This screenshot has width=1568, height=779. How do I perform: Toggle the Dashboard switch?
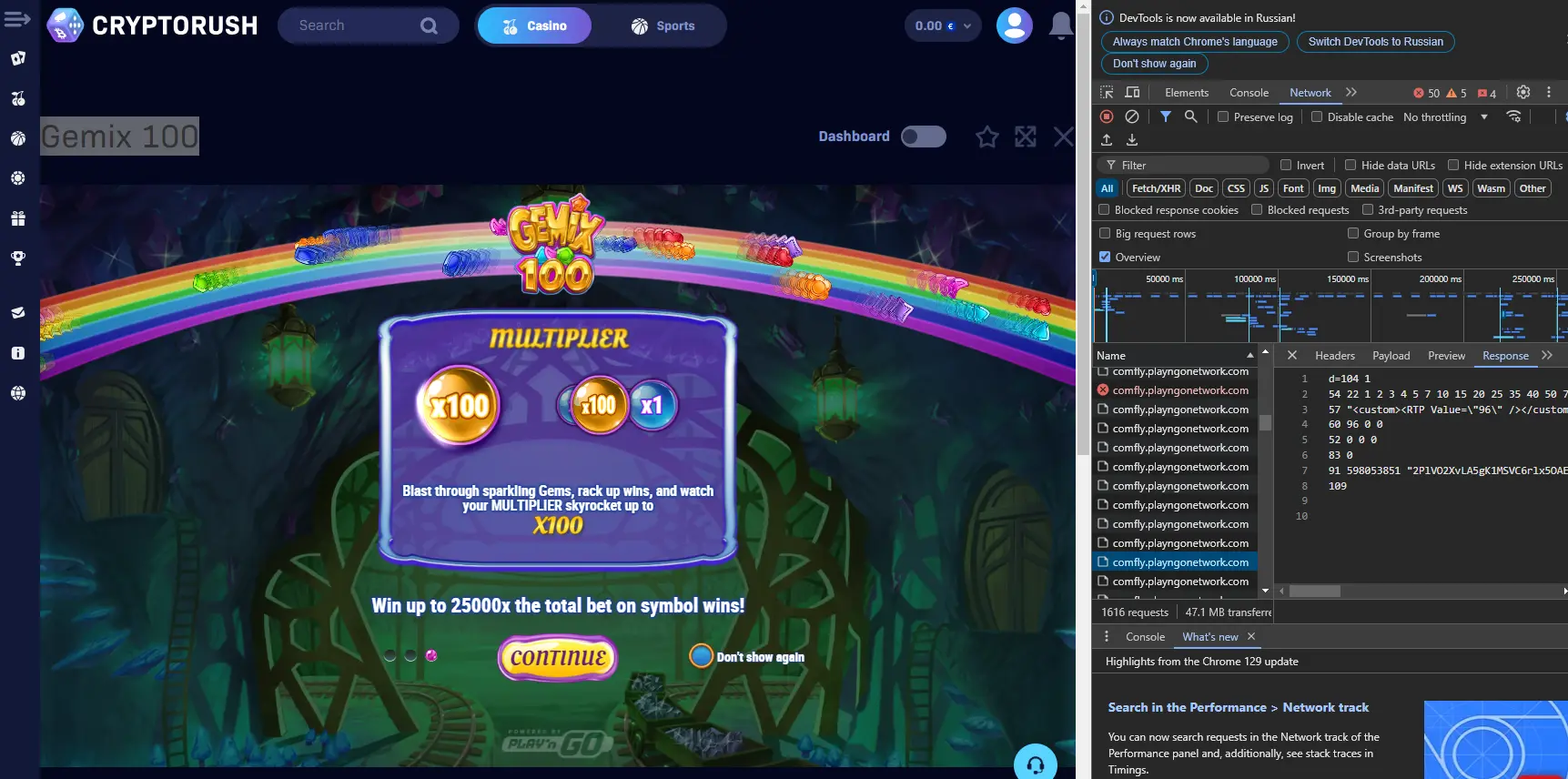(923, 137)
